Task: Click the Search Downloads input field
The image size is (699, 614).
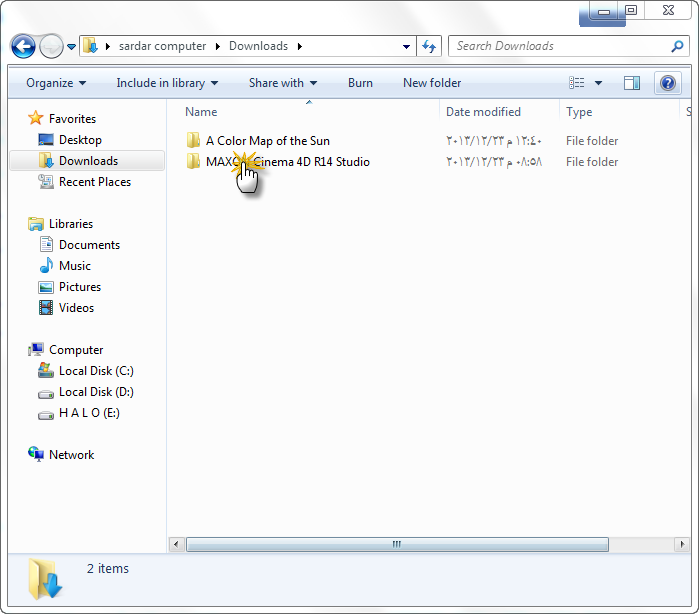Action: tap(560, 46)
